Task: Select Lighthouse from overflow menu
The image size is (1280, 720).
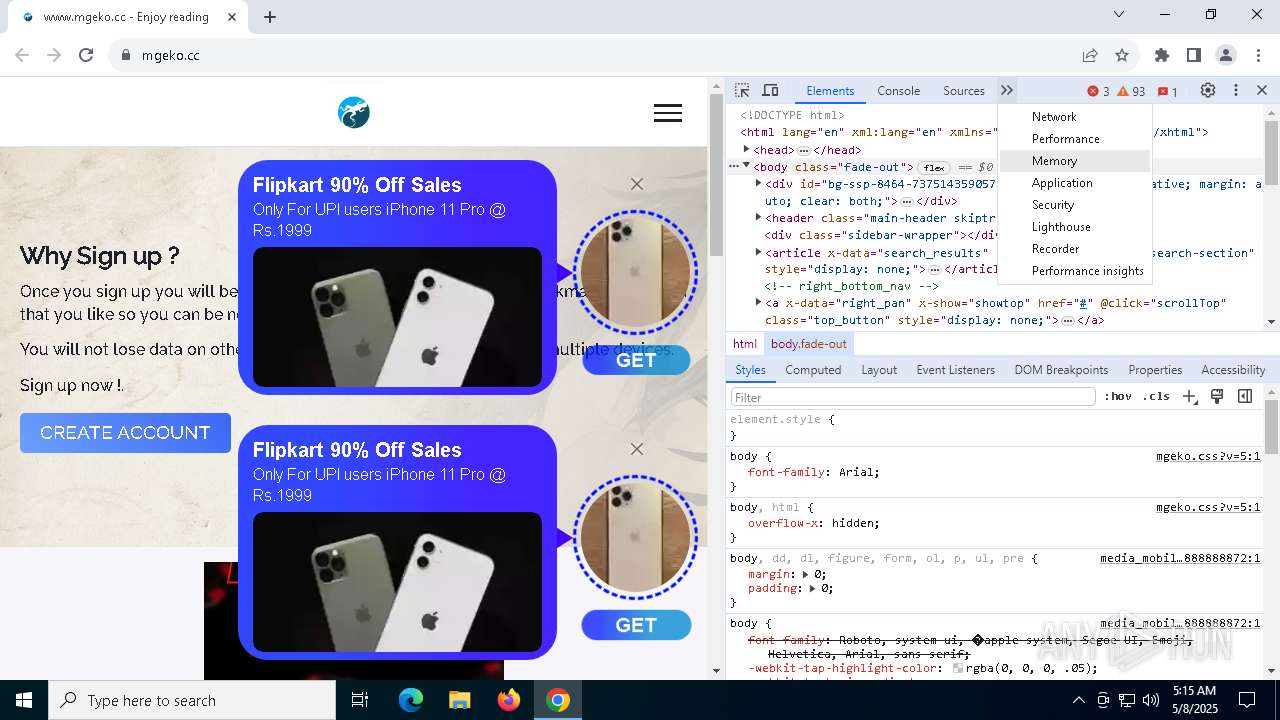Action: (1075, 227)
